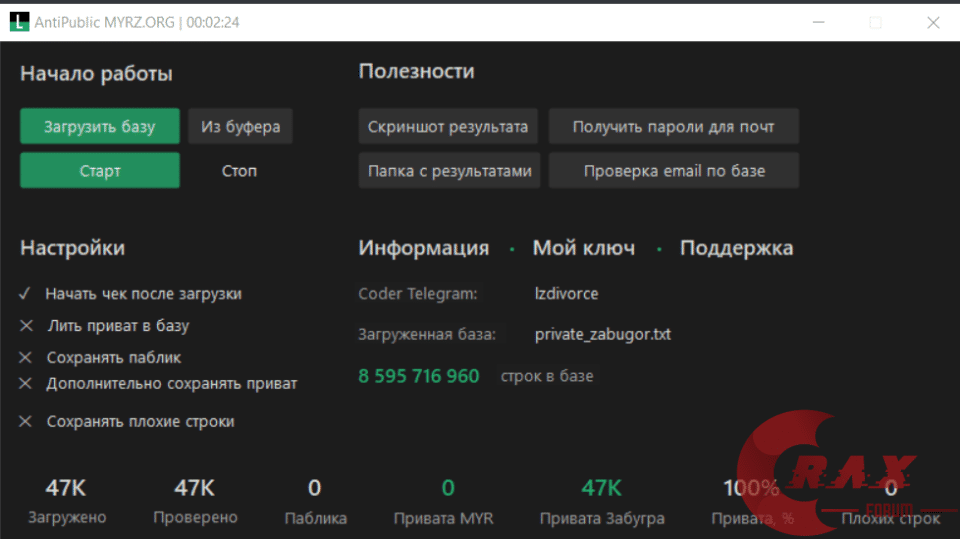Click the Загружено 47K counter
The width and height of the screenshot is (960, 539).
(x=67, y=501)
